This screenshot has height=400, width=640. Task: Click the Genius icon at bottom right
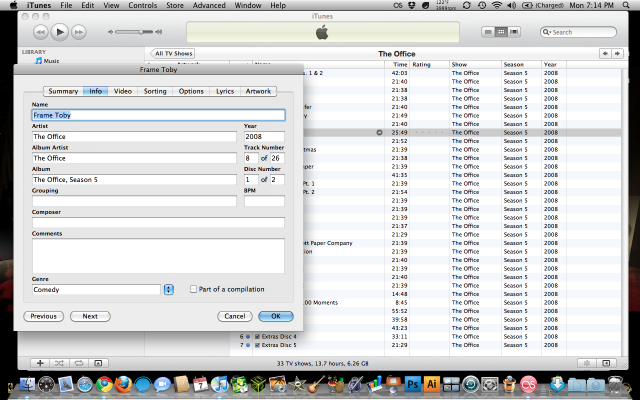coord(587,363)
